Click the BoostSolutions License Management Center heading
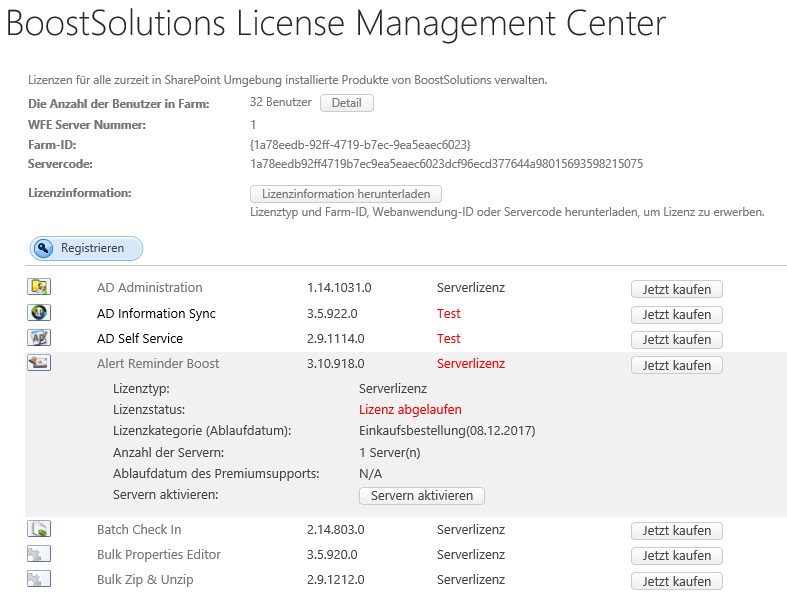This screenshot has height=595, width=787. [x=336, y=24]
